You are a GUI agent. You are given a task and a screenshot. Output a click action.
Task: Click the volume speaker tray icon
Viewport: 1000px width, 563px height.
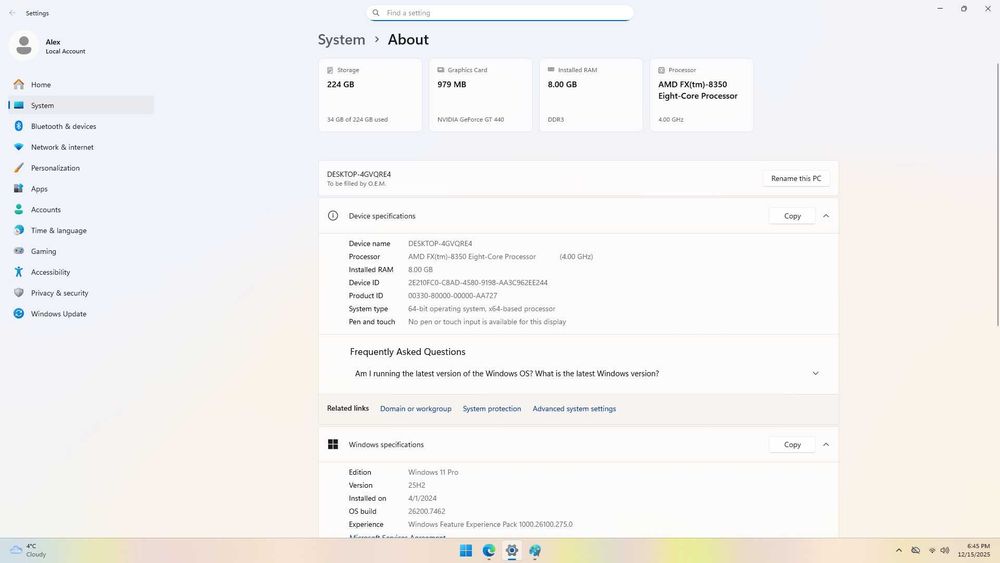[x=945, y=550]
